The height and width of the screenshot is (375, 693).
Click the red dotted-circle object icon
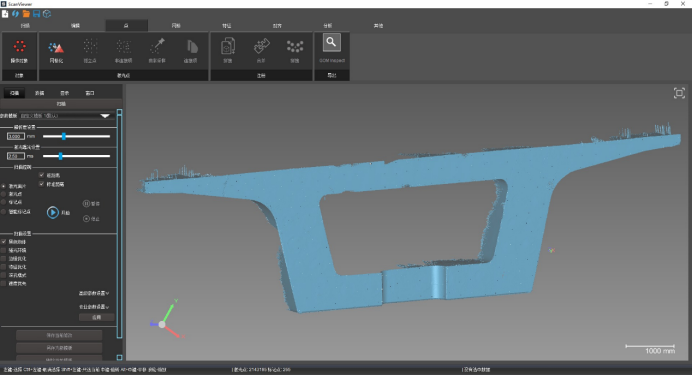19,46
